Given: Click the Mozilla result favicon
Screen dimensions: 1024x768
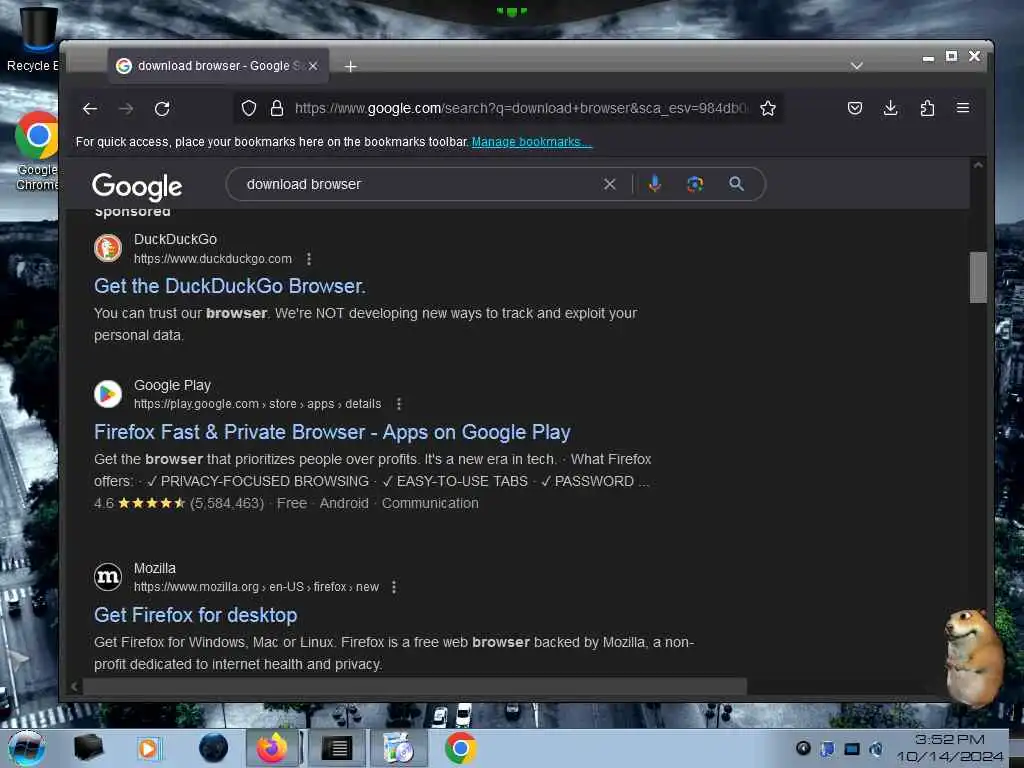Looking at the screenshot, I should pyautogui.click(x=108, y=577).
